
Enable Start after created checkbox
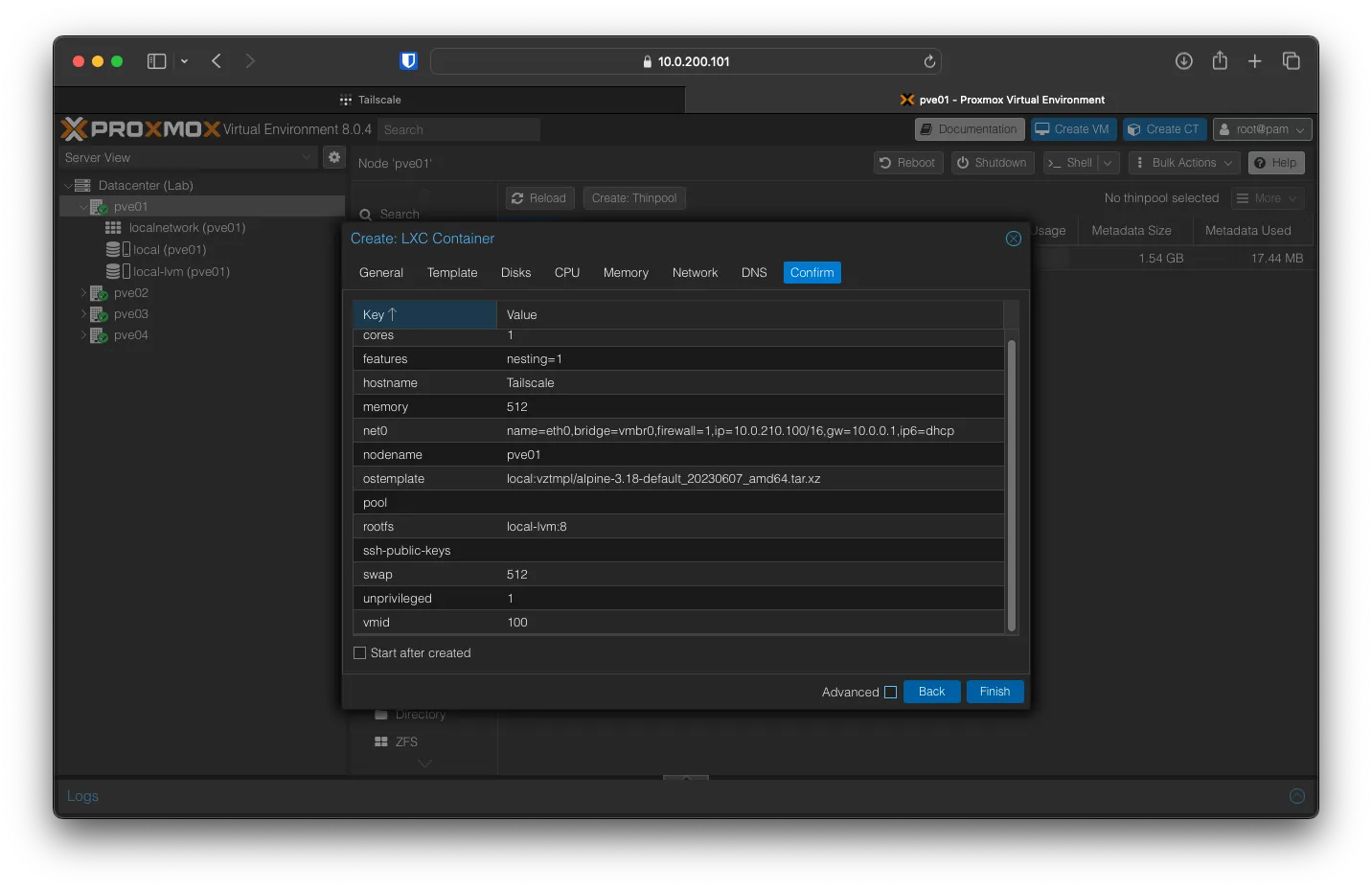pyautogui.click(x=360, y=653)
